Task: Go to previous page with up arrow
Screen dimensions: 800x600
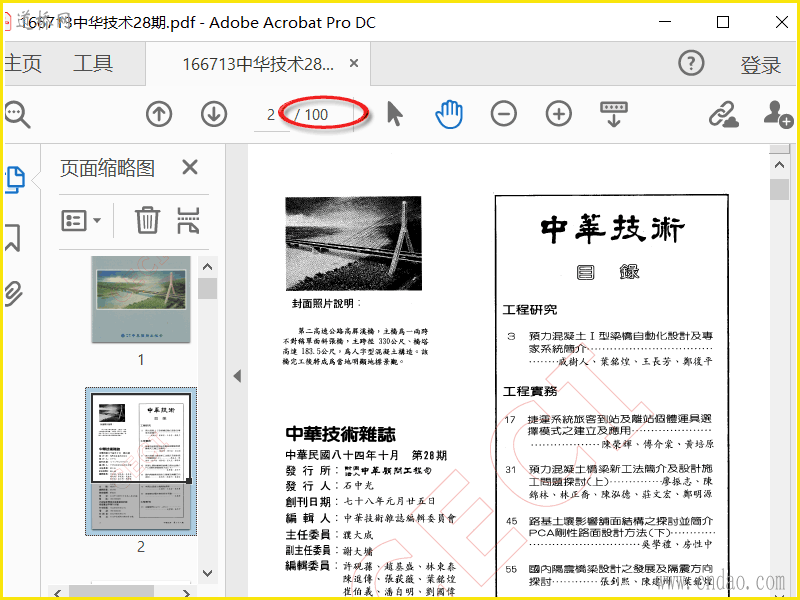Action: pos(159,114)
